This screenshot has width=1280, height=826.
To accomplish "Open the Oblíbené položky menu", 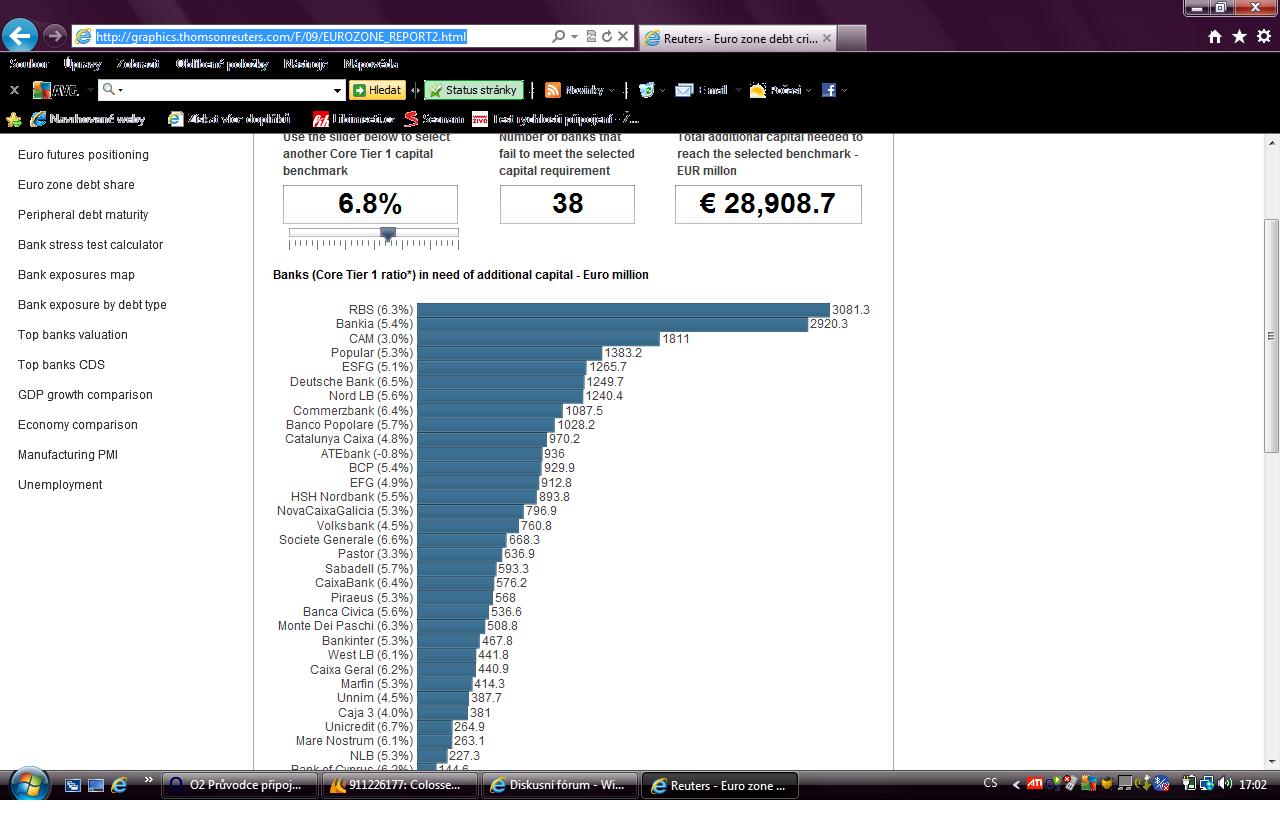I will tap(222, 64).
